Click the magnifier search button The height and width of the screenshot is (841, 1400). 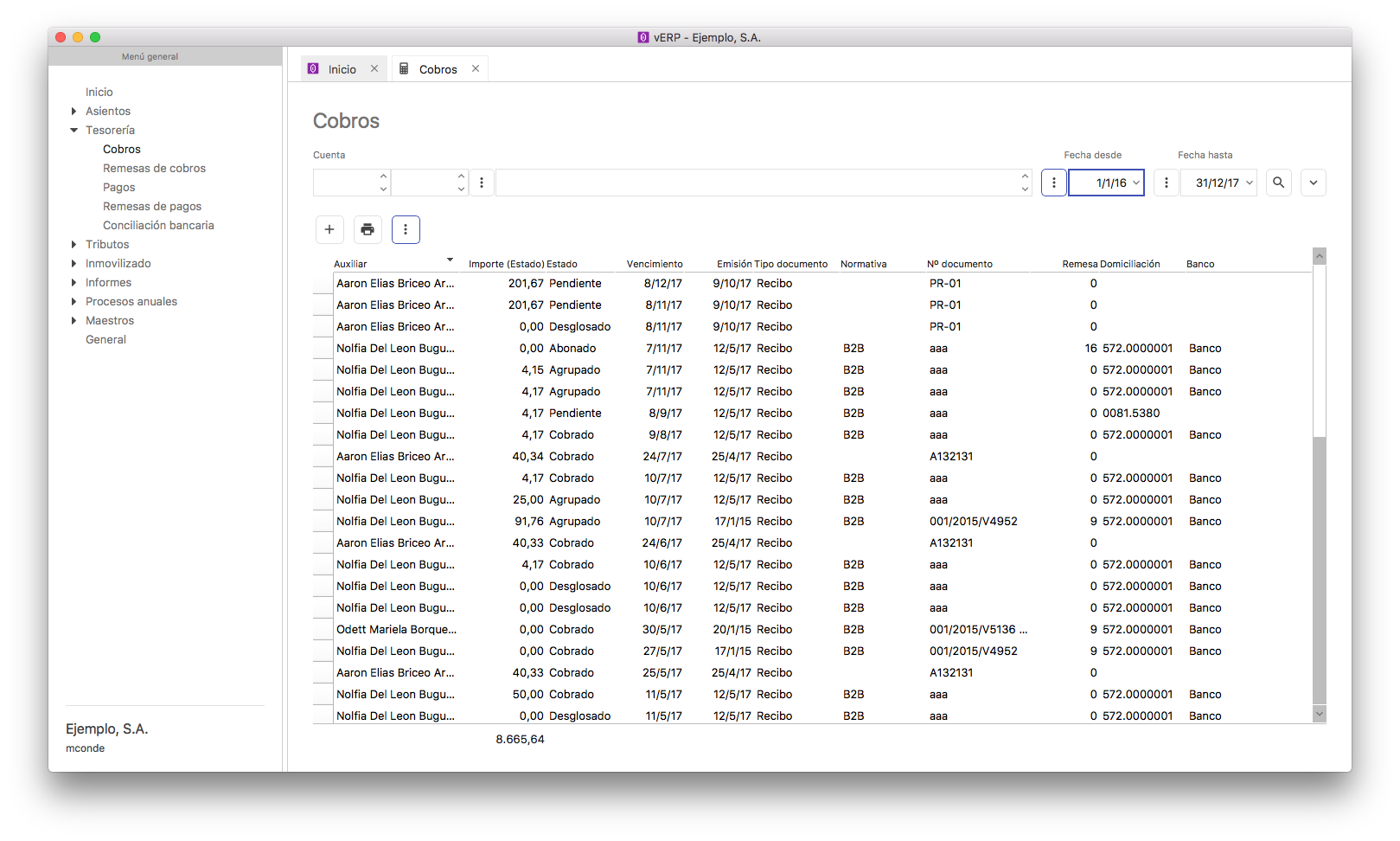coord(1278,183)
